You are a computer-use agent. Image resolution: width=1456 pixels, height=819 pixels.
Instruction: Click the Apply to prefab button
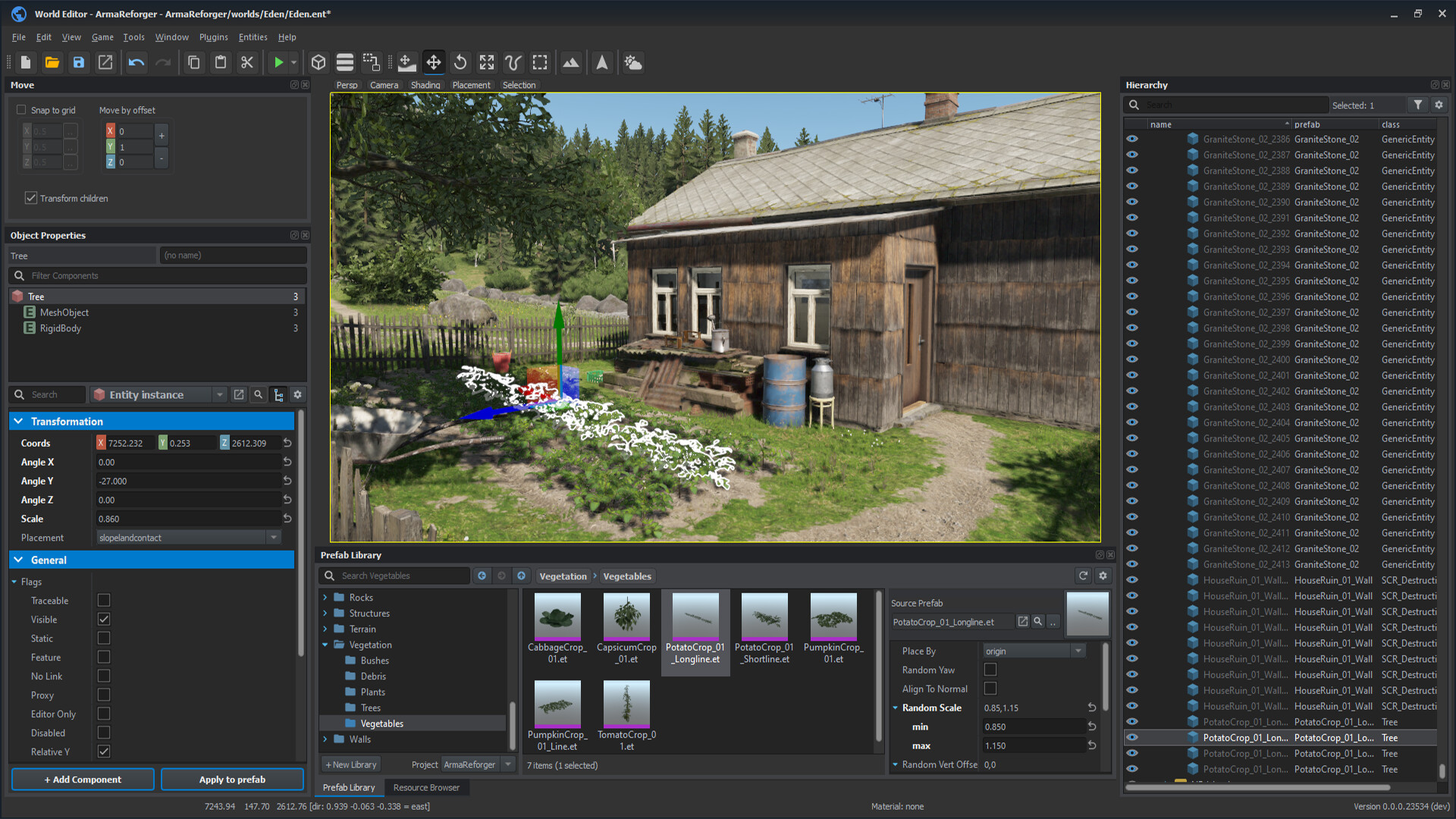coord(232,779)
